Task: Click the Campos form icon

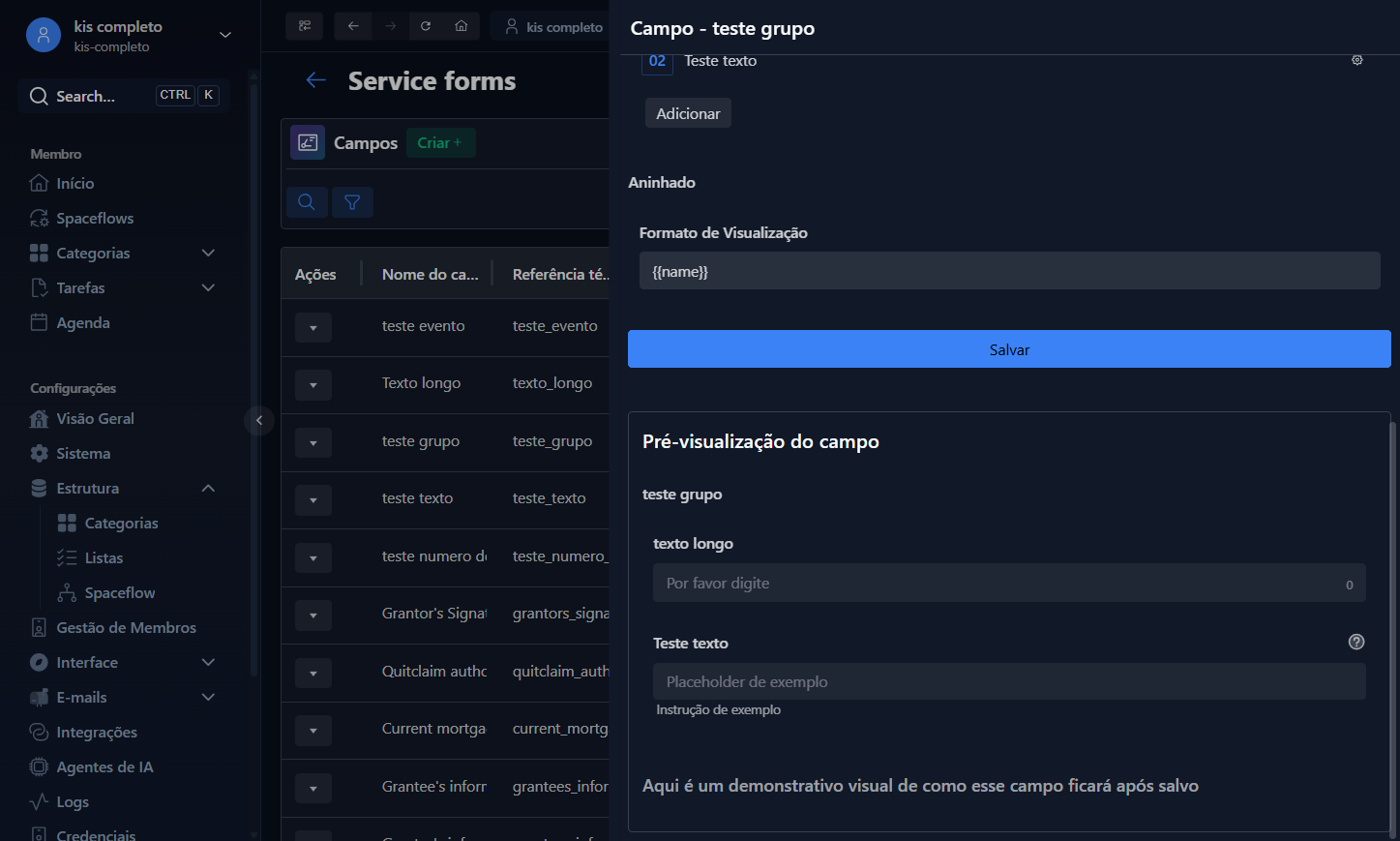Action: tap(308, 142)
